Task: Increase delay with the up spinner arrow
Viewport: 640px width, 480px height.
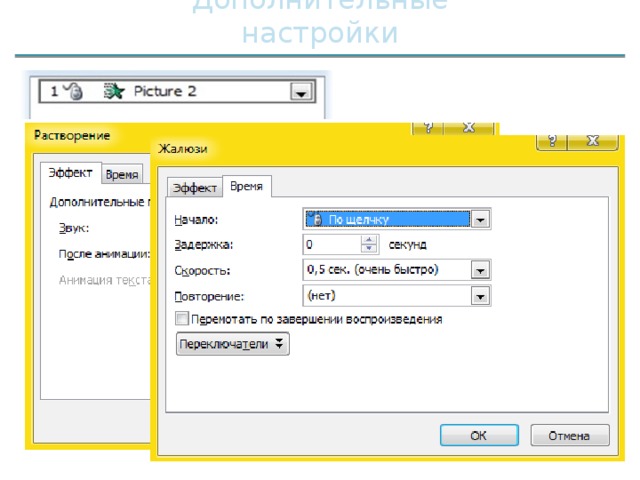Action: pos(369,240)
